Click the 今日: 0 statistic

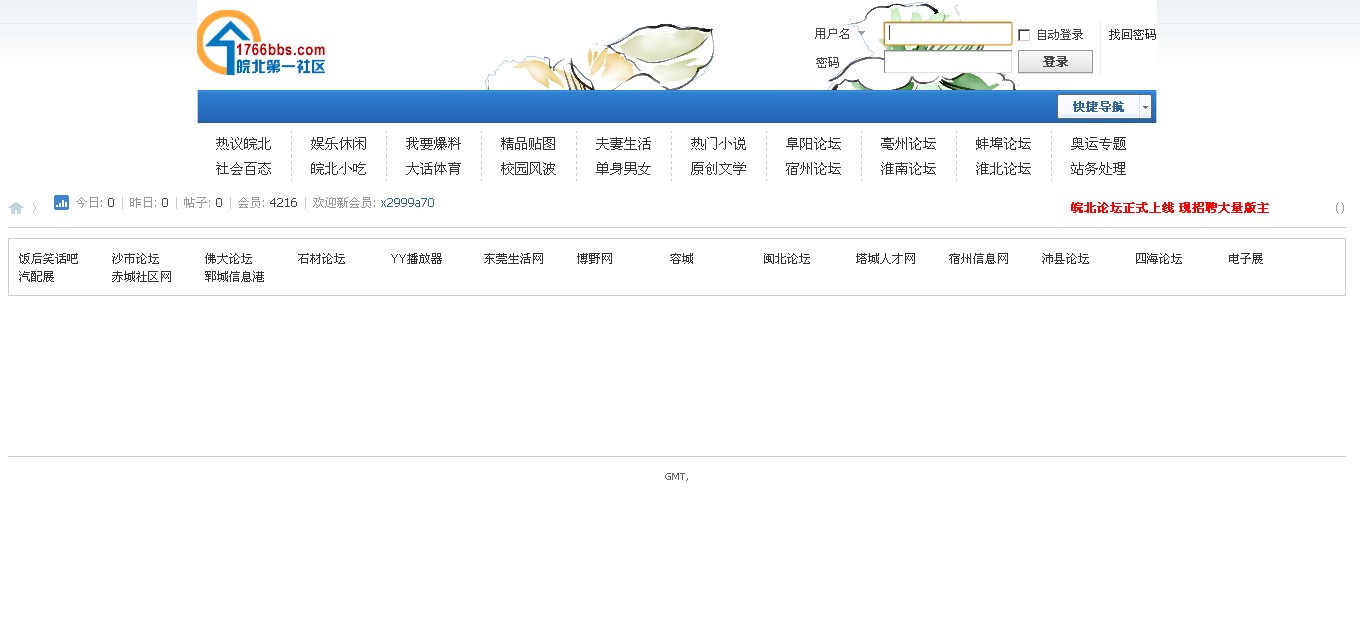point(95,203)
